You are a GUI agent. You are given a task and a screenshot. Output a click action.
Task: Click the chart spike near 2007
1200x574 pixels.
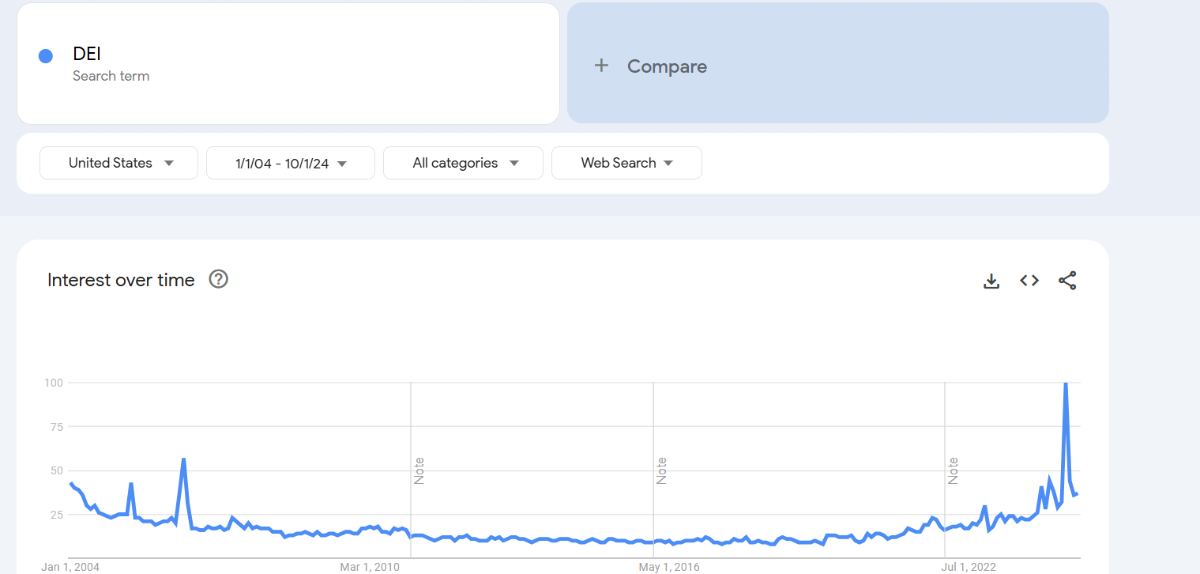point(184,460)
